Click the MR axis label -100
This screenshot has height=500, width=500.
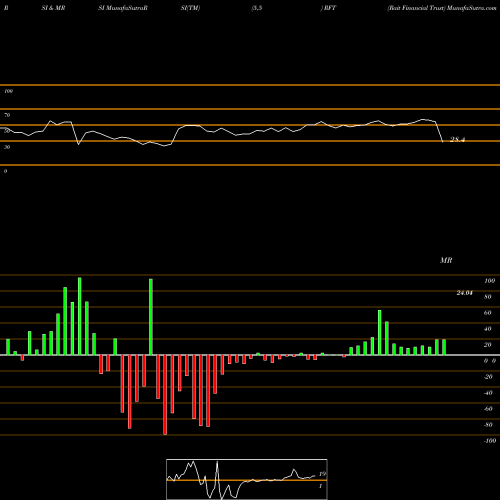(490, 441)
